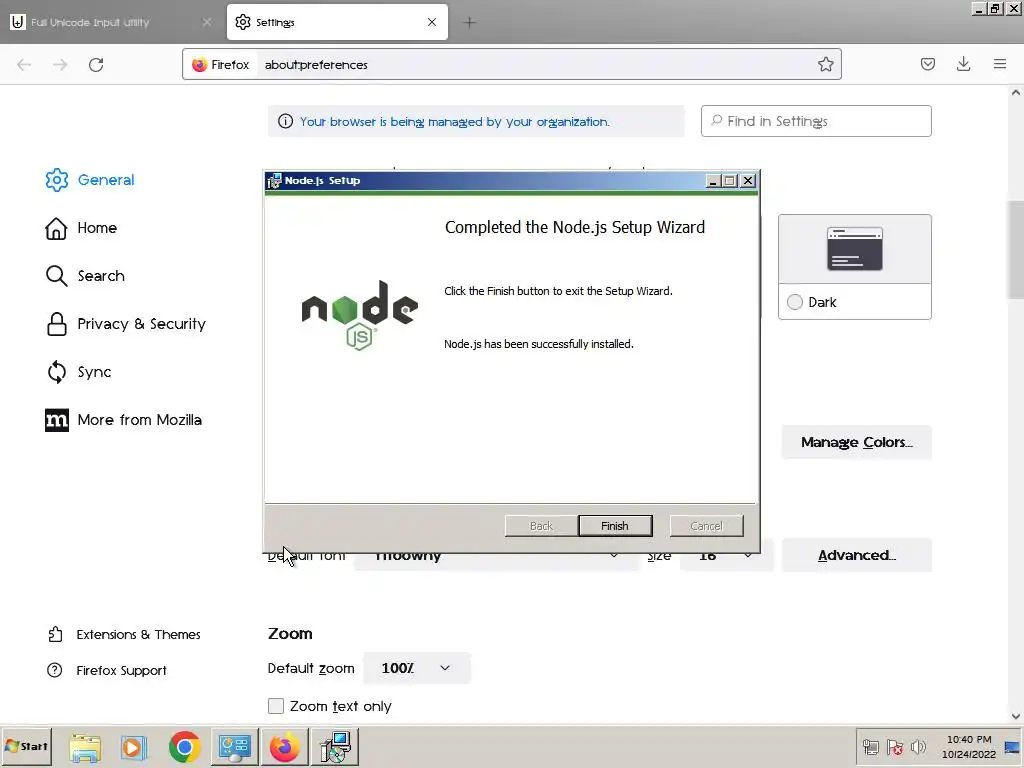This screenshot has height=768, width=1024.
Task: Open Firefox Support link
Action: [106, 670]
